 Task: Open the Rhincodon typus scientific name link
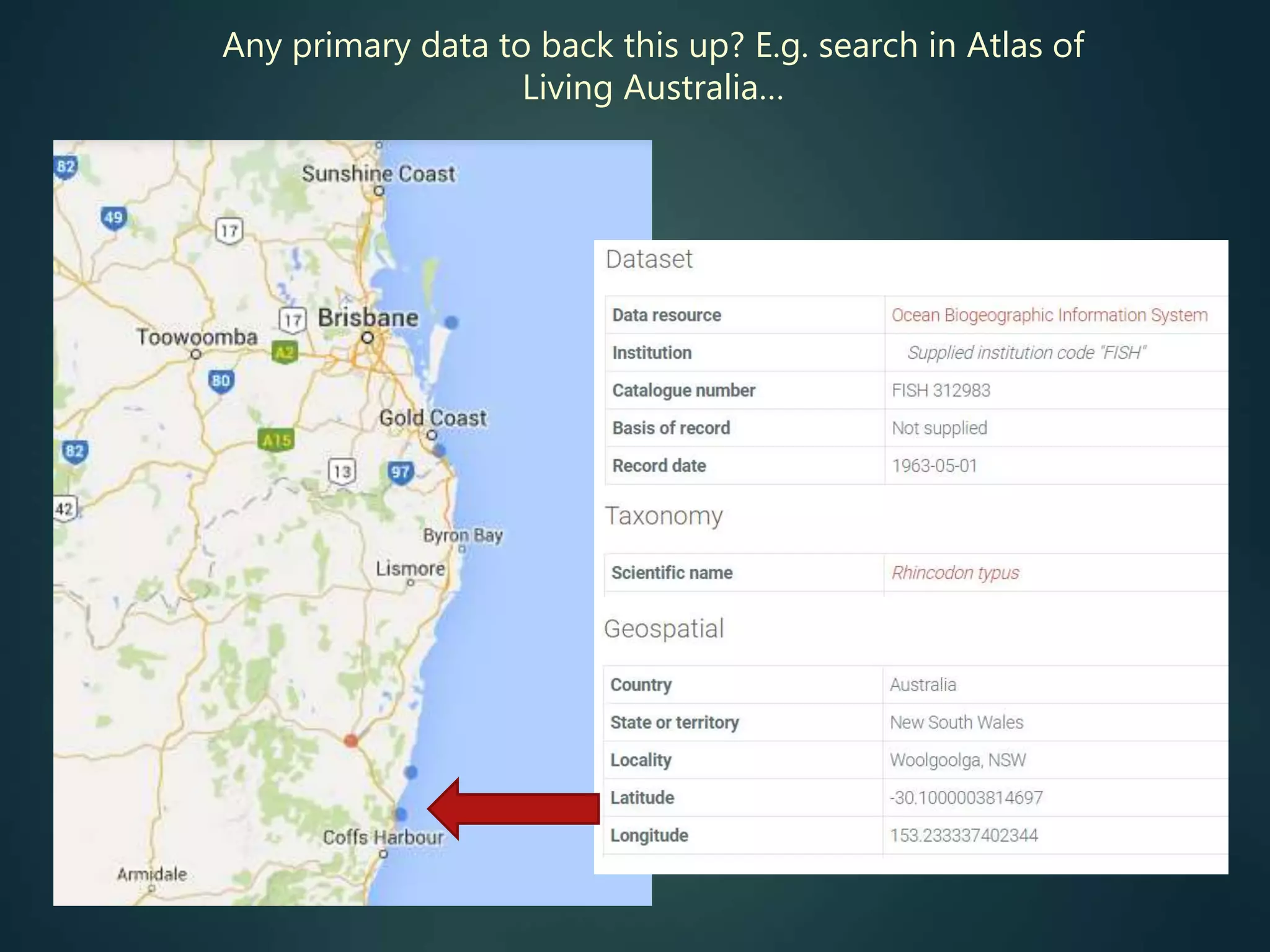pyautogui.click(x=955, y=573)
